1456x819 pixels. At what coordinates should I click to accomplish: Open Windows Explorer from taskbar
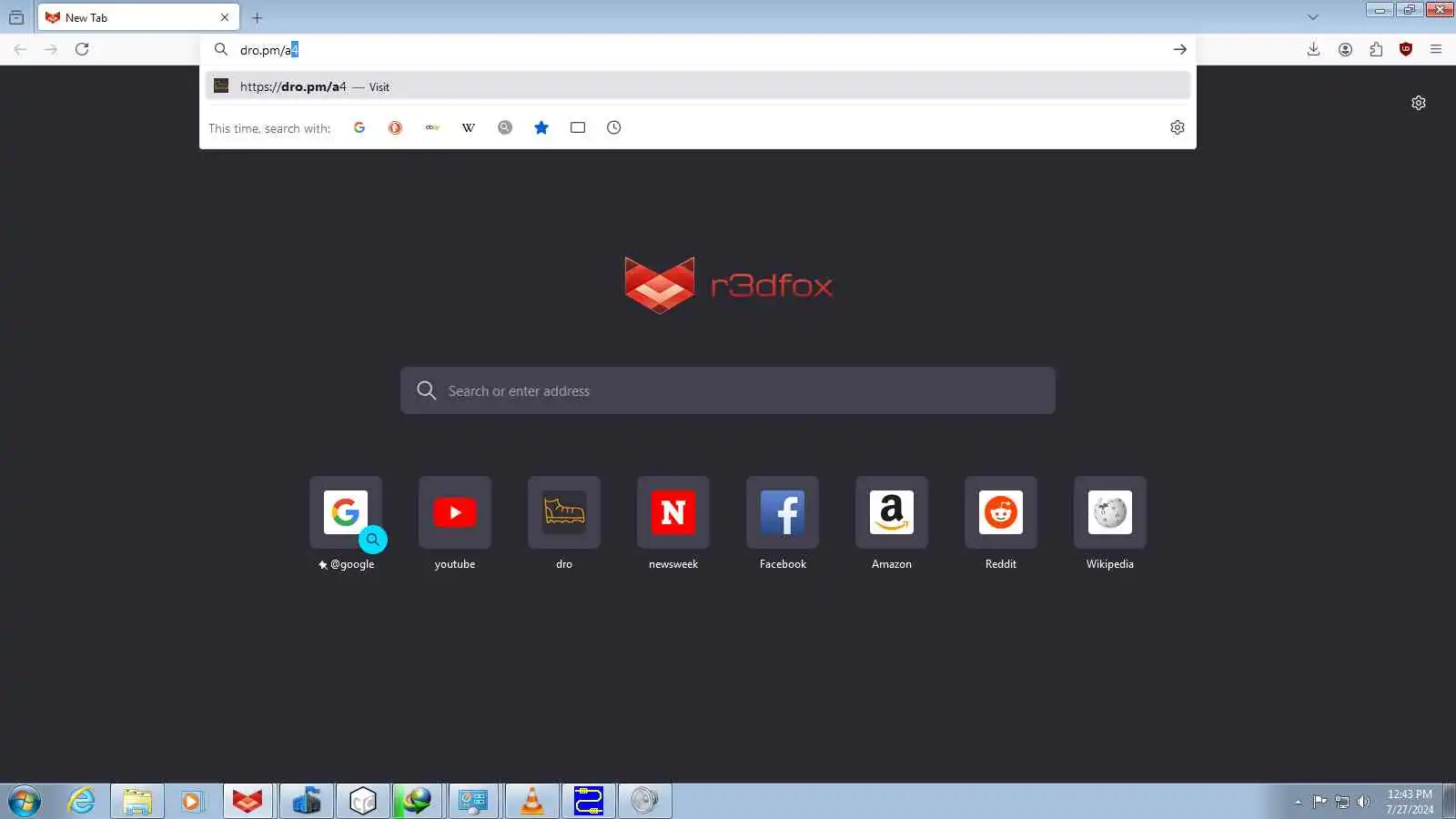pyautogui.click(x=137, y=802)
